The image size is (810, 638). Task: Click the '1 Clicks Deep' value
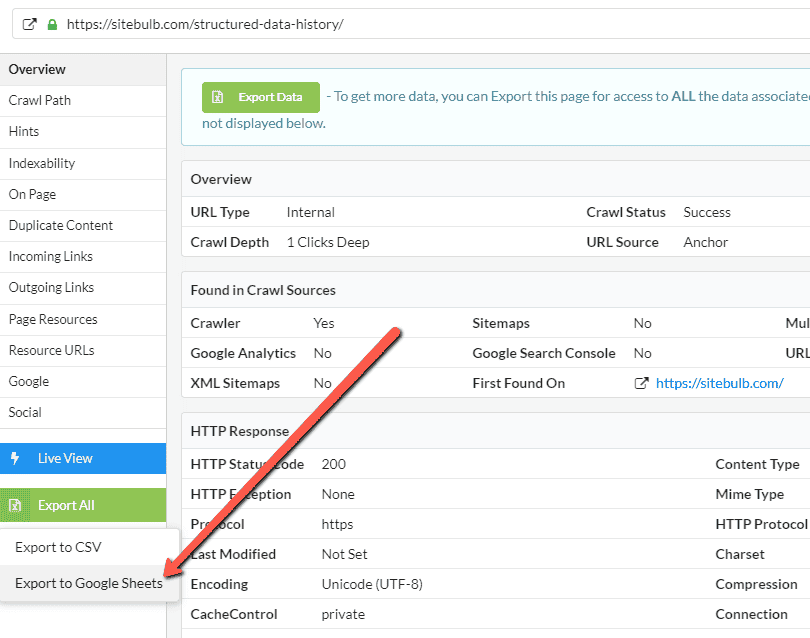pyautogui.click(x=328, y=242)
